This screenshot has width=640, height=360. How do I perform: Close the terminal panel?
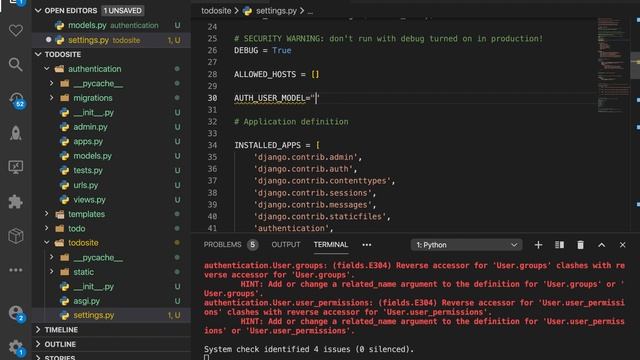(x=622, y=245)
